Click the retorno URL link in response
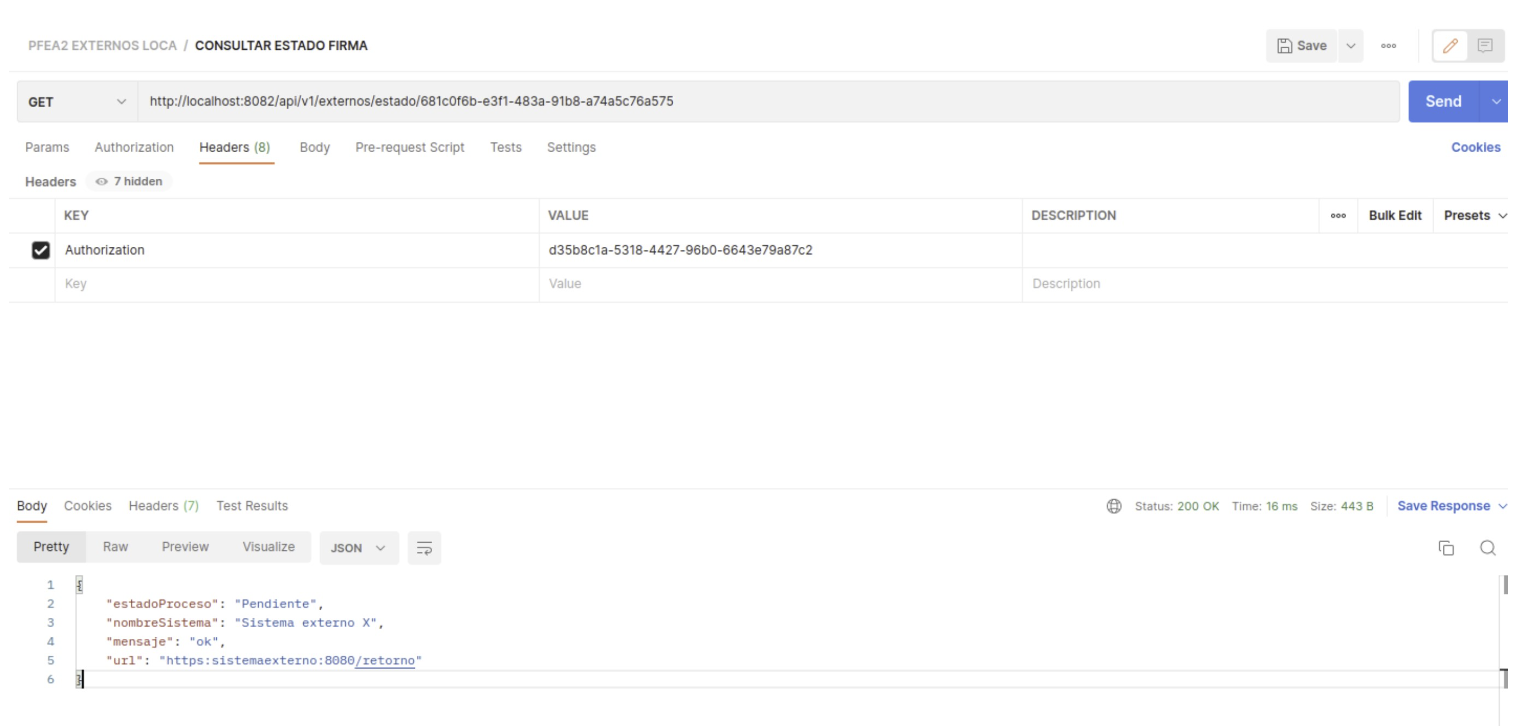Image resolution: width=1526 pixels, height=726 pixels. click(x=383, y=660)
